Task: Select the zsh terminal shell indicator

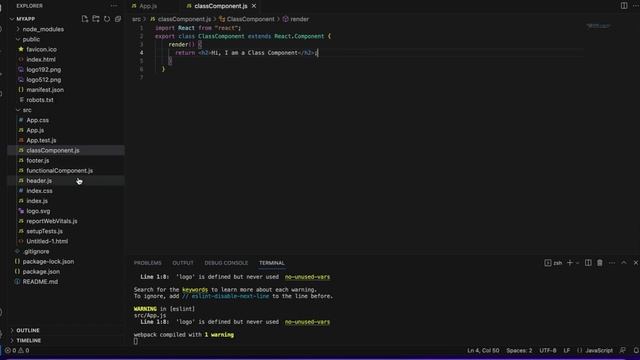Action: tap(553, 263)
